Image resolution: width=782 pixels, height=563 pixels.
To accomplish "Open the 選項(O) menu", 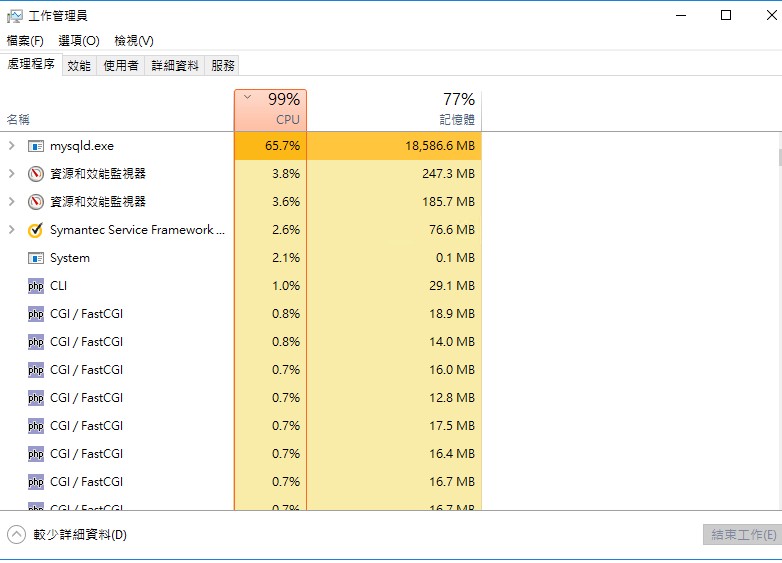I will [79, 41].
